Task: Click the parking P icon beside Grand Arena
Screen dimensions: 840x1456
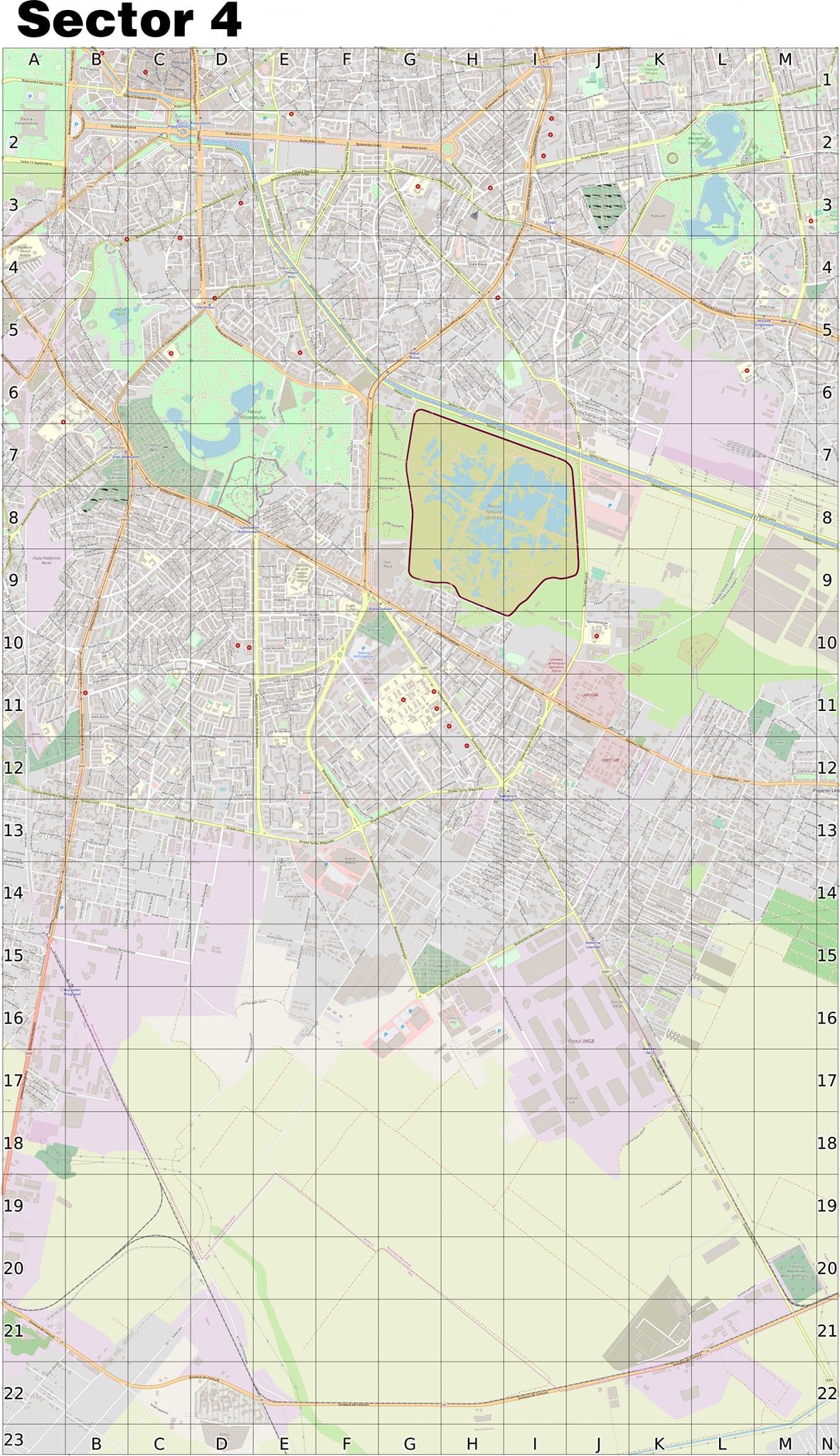Action: [x=326, y=864]
